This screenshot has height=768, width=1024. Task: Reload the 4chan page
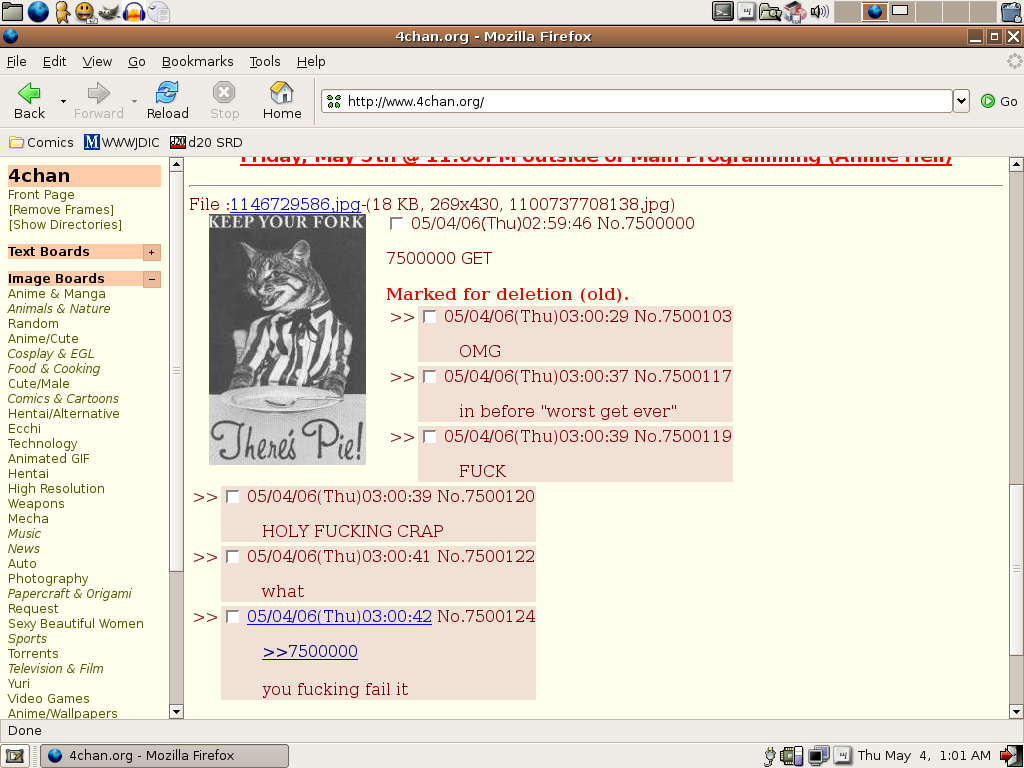pos(167,101)
